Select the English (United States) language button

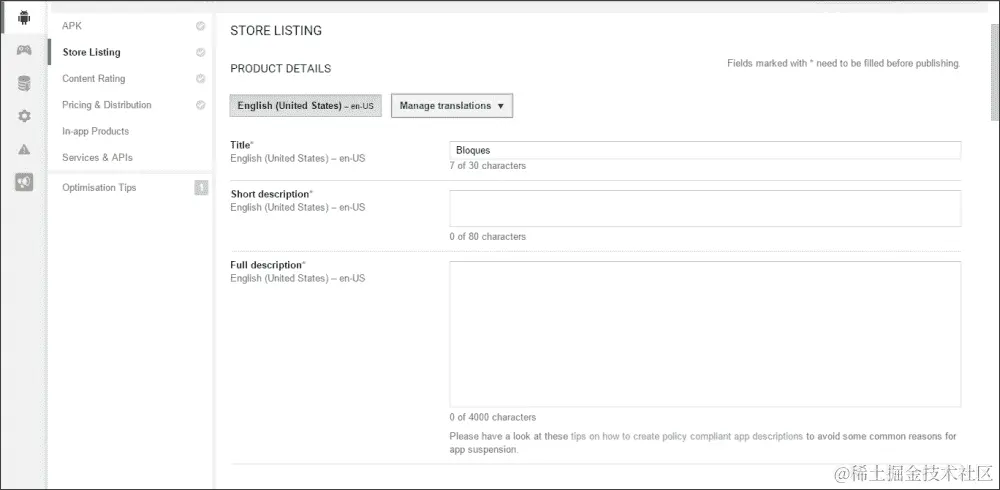pyautogui.click(x=305, y=106)
